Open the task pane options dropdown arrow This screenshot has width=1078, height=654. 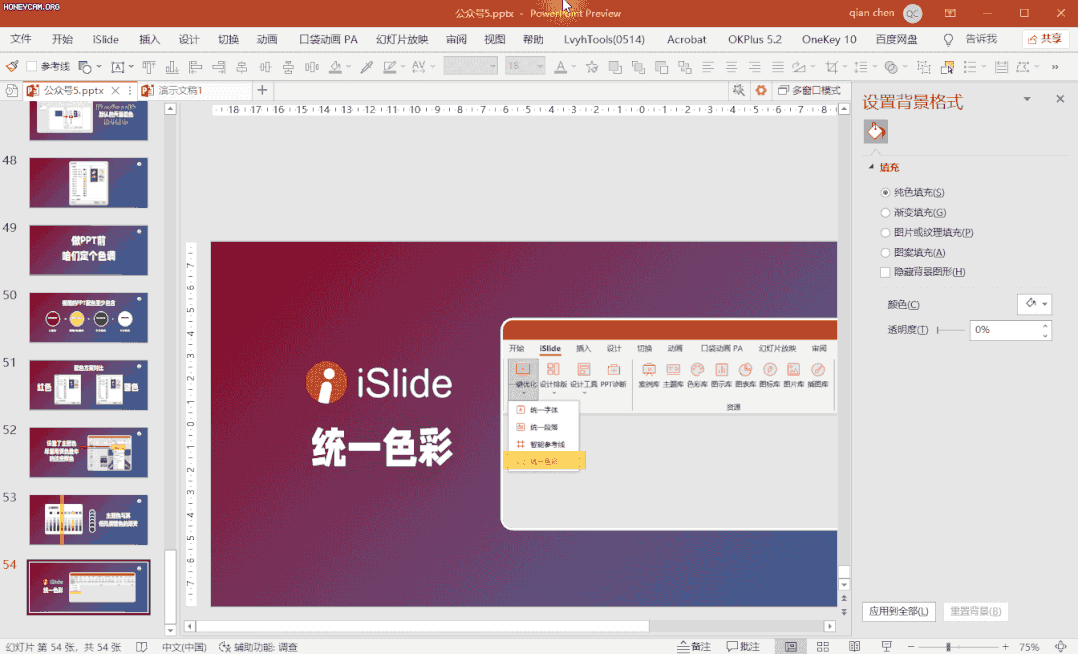pos(1026,99)
